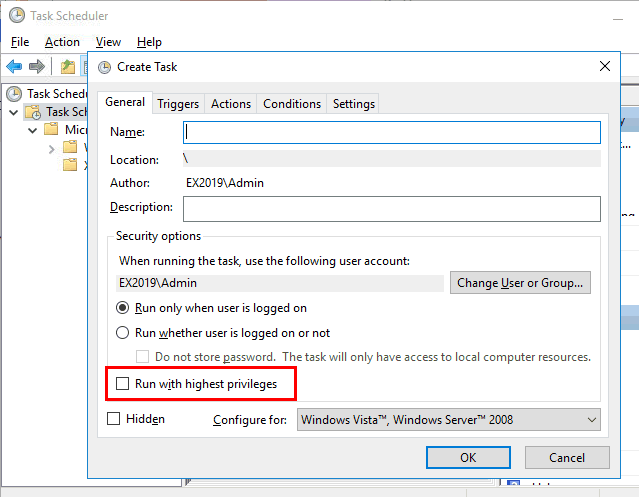Collapse the Microsoft folder tree node
Screen dimensions: 639x497
click(32, 130)
